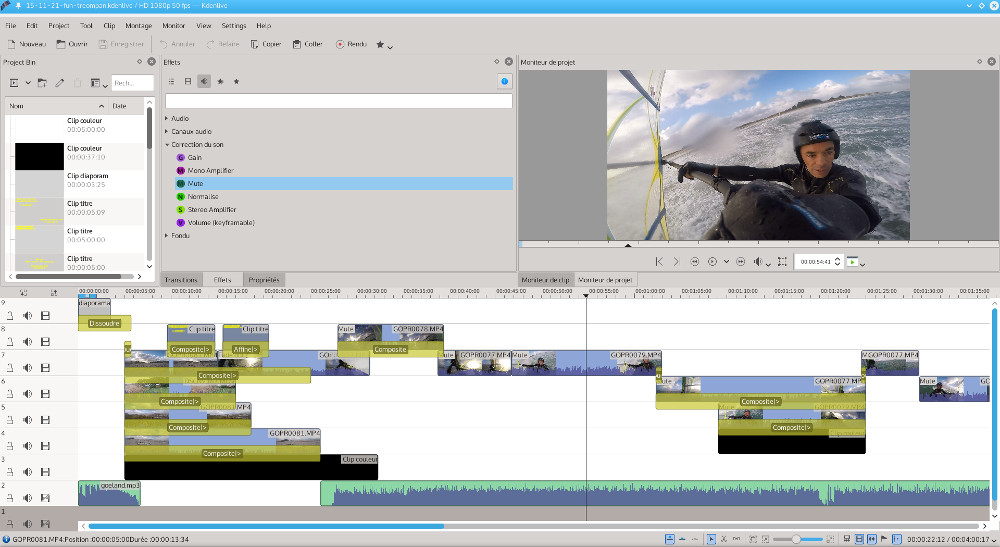Open a project with the Ouvrir button

click(71, 44)
